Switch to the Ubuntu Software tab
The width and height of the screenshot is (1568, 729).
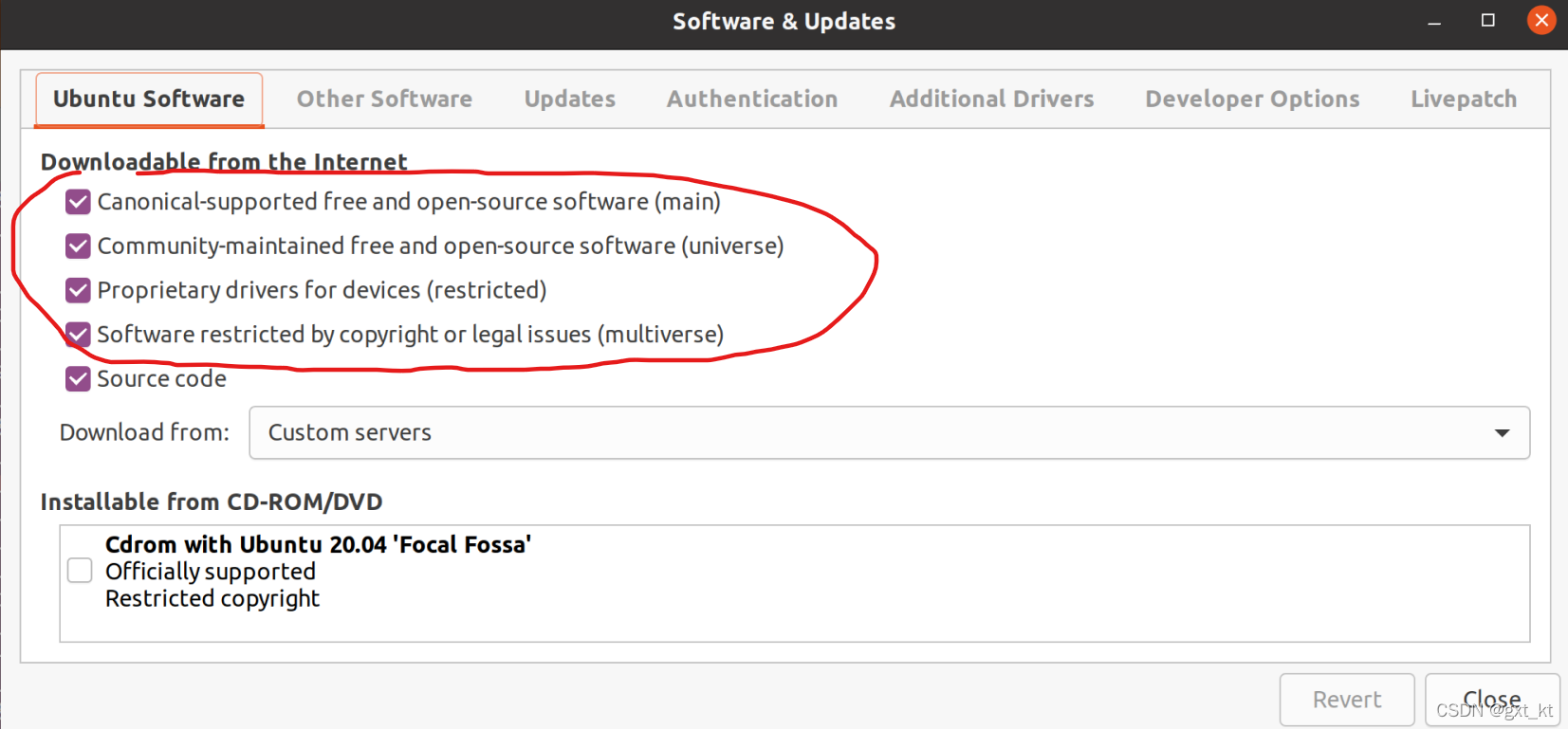[x=149, y=100]
